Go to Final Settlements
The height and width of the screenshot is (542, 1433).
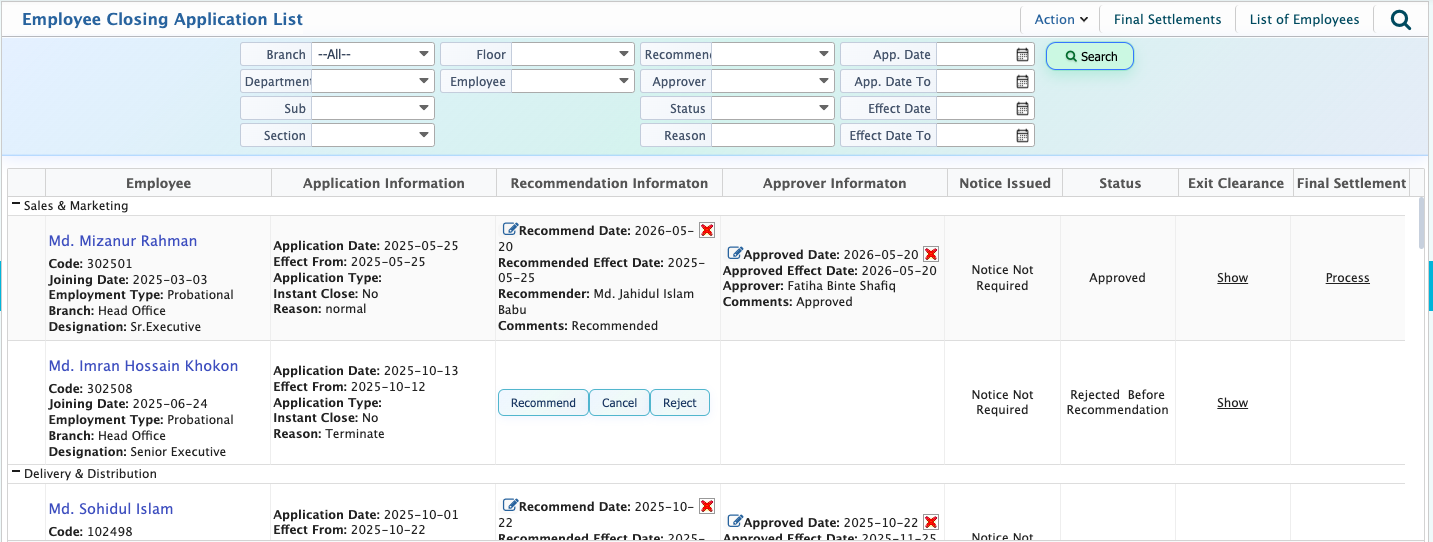coord(1167,19)
